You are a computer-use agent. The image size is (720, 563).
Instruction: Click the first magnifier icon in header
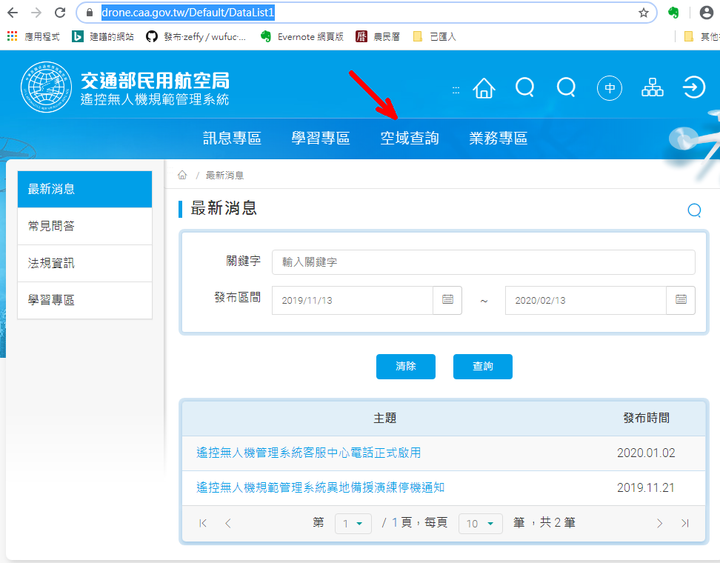(x=525, y=87)
